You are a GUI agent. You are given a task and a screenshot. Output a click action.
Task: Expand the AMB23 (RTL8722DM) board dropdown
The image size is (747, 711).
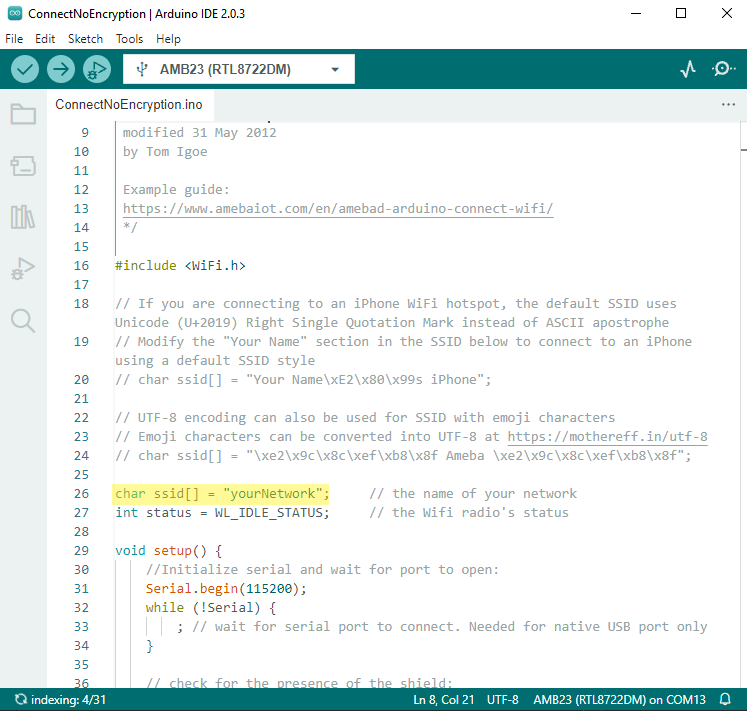pyautogui.click(x=239, y=70)
